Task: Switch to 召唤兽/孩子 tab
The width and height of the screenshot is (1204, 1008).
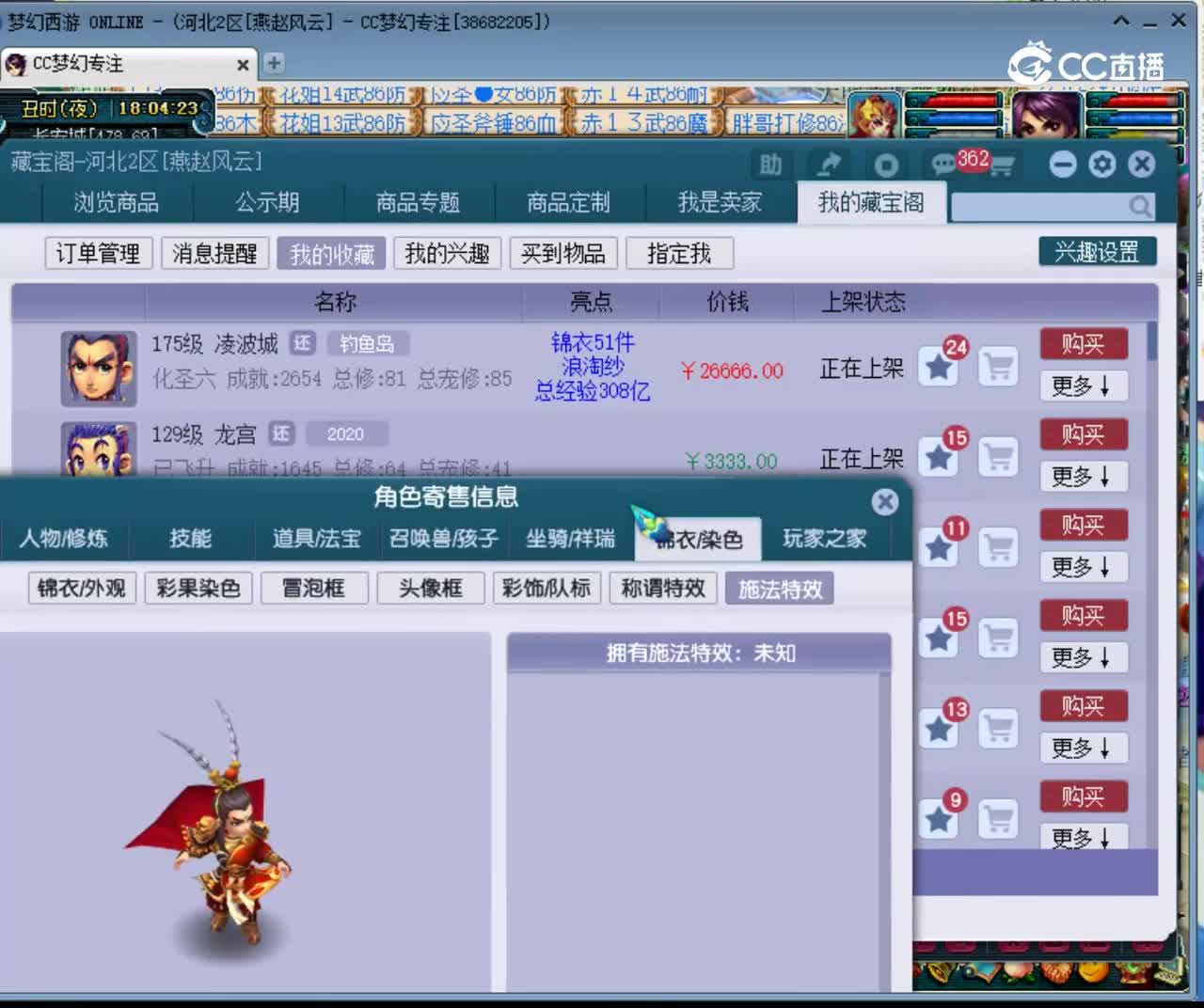Action: click(444, 538)
